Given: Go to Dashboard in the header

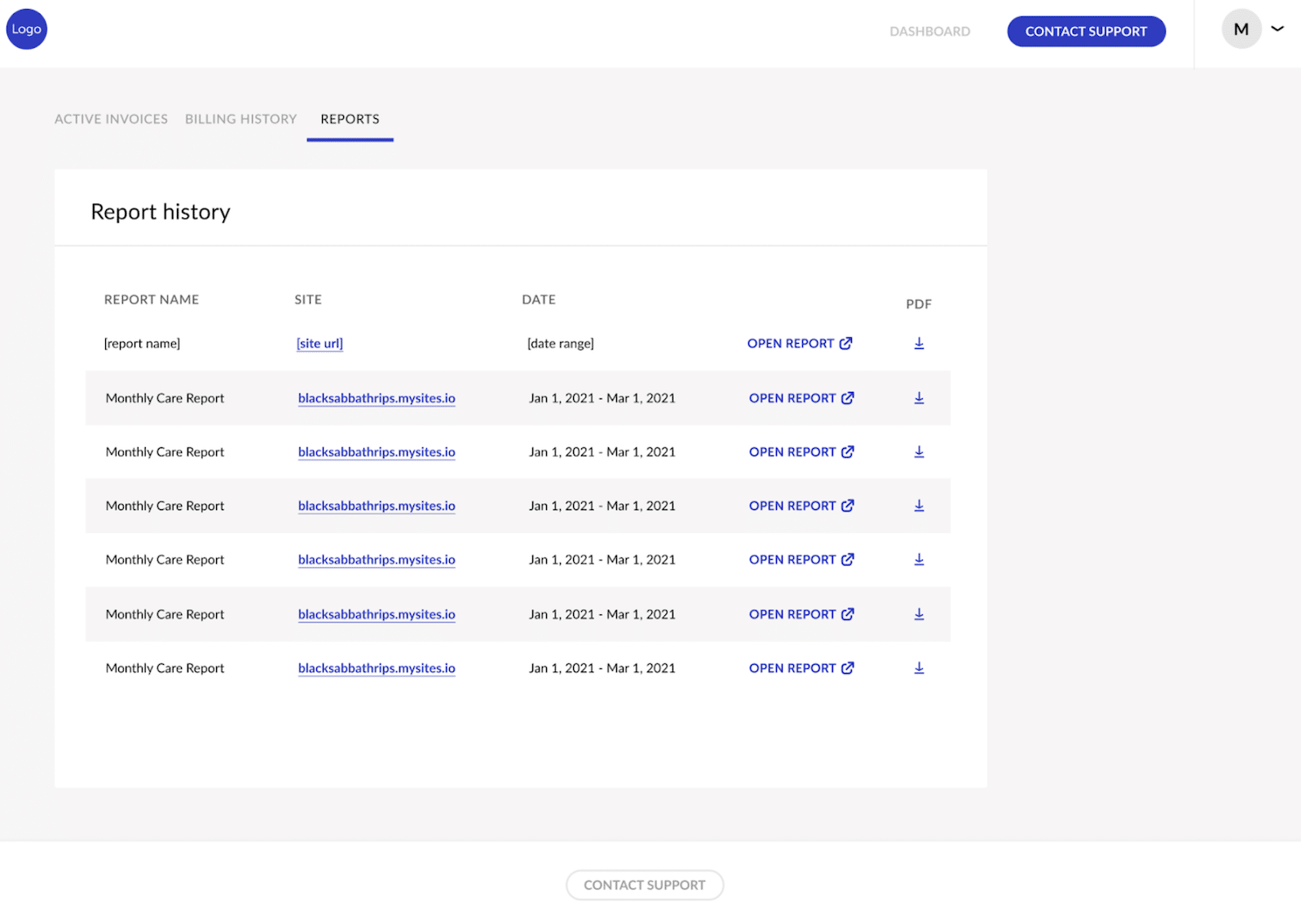Looking at the screenshot, I should pos(929,32).
